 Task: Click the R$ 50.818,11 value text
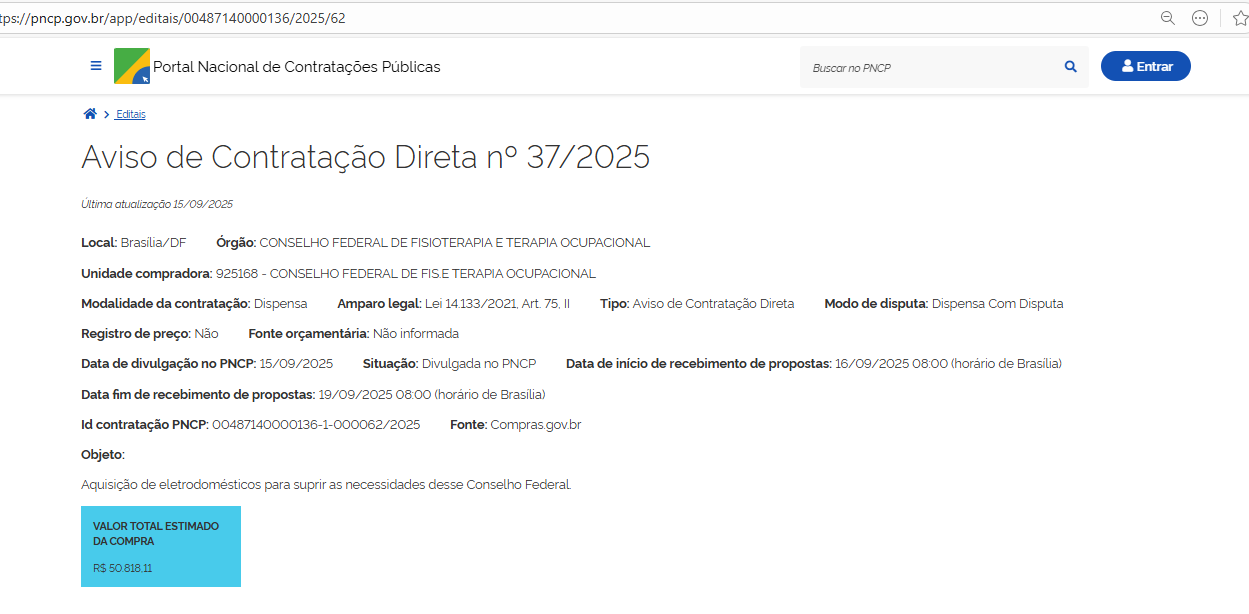[122, 568]
